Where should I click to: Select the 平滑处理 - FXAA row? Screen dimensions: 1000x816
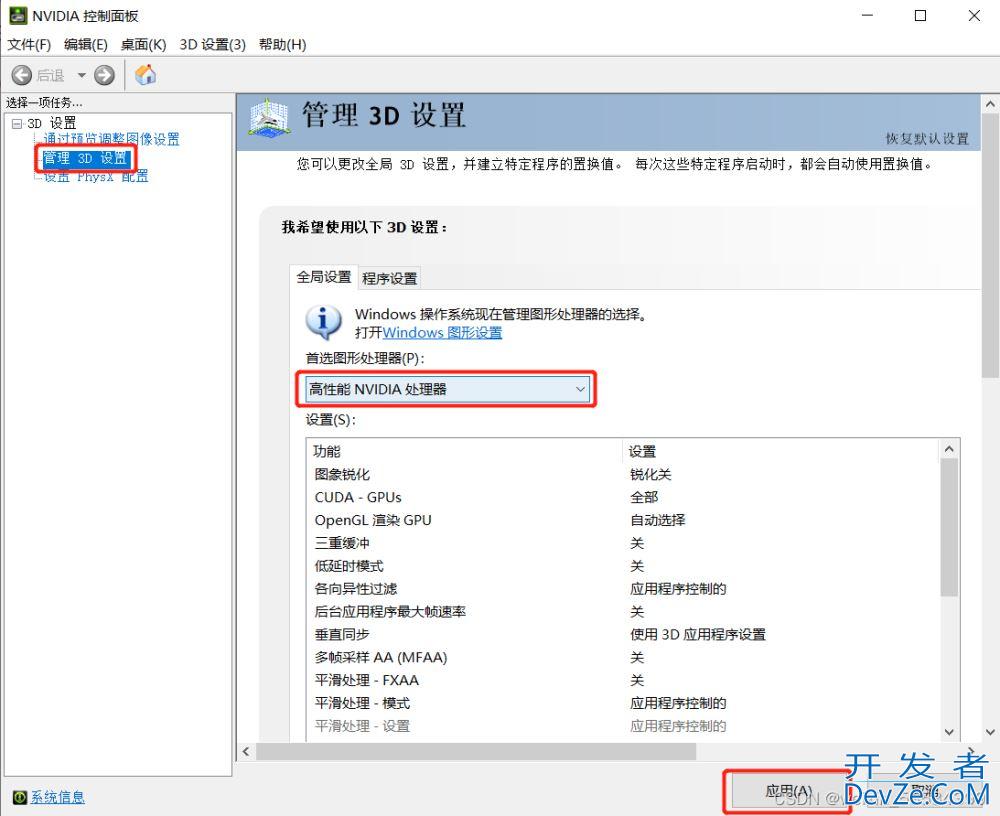click(623, 681)
